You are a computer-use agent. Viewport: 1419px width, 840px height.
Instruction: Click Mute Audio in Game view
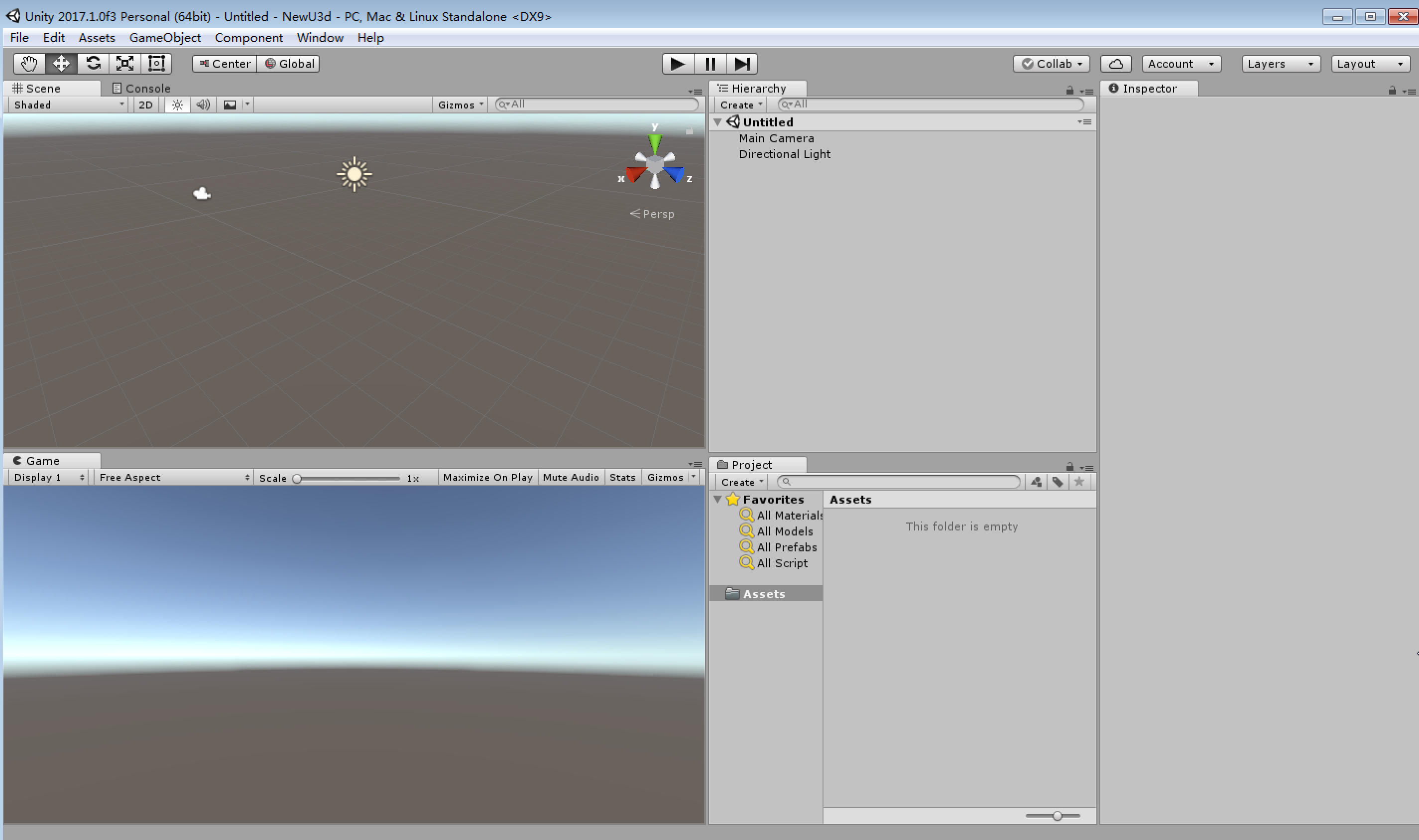pyautogui.click(x=570, y=477)
